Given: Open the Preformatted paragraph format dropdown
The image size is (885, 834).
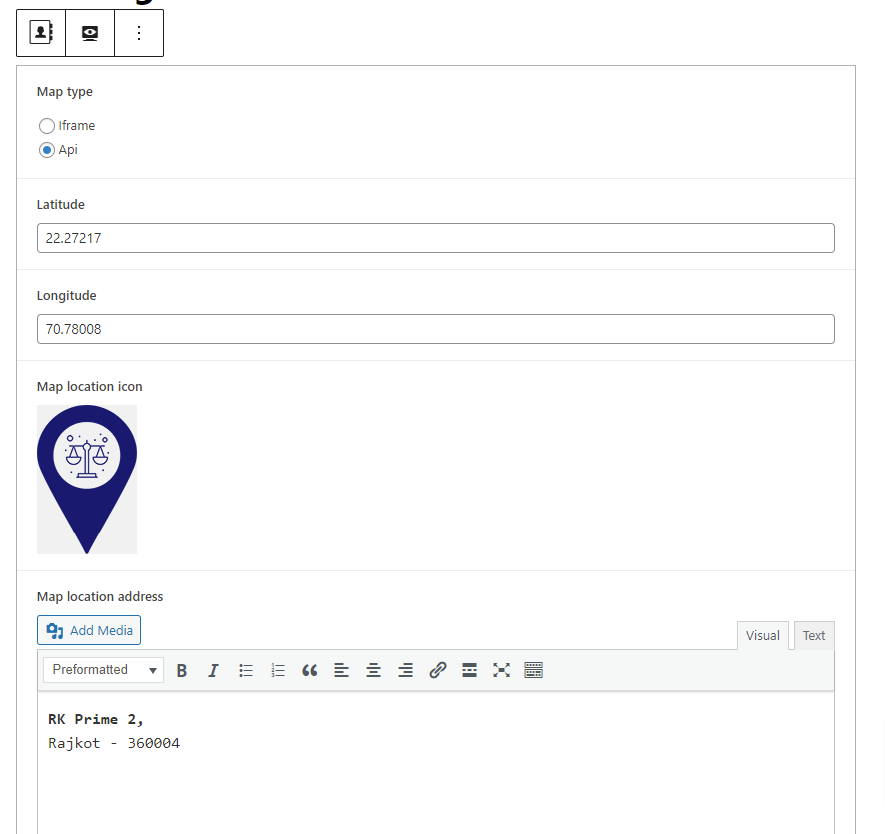Looking at the screenshot, I should click(x=103, y=670).
